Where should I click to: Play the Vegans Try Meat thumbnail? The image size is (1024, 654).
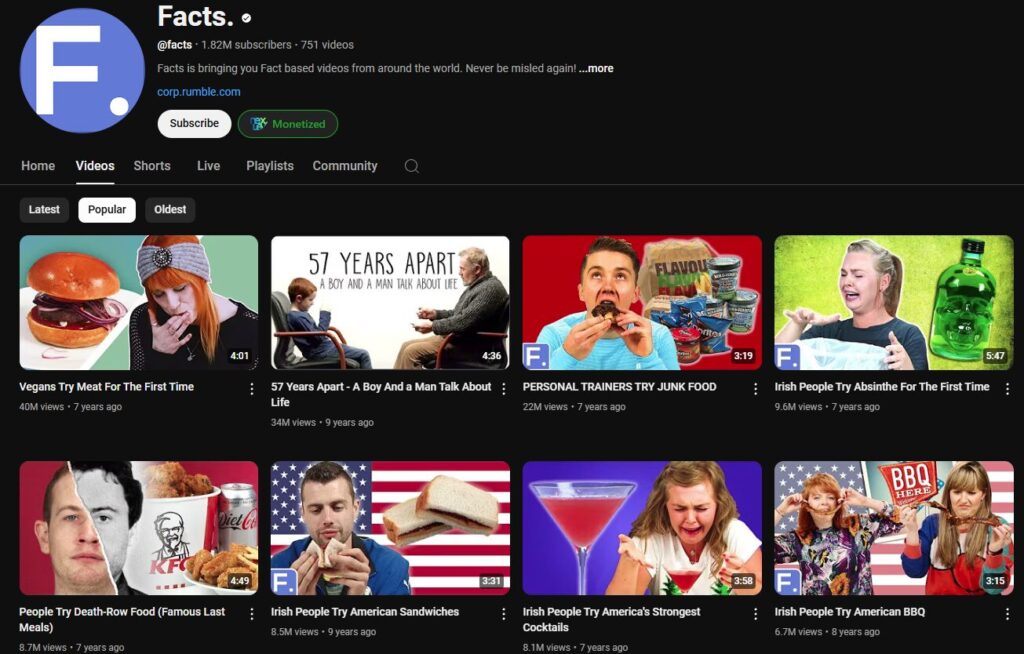[138, 302]
